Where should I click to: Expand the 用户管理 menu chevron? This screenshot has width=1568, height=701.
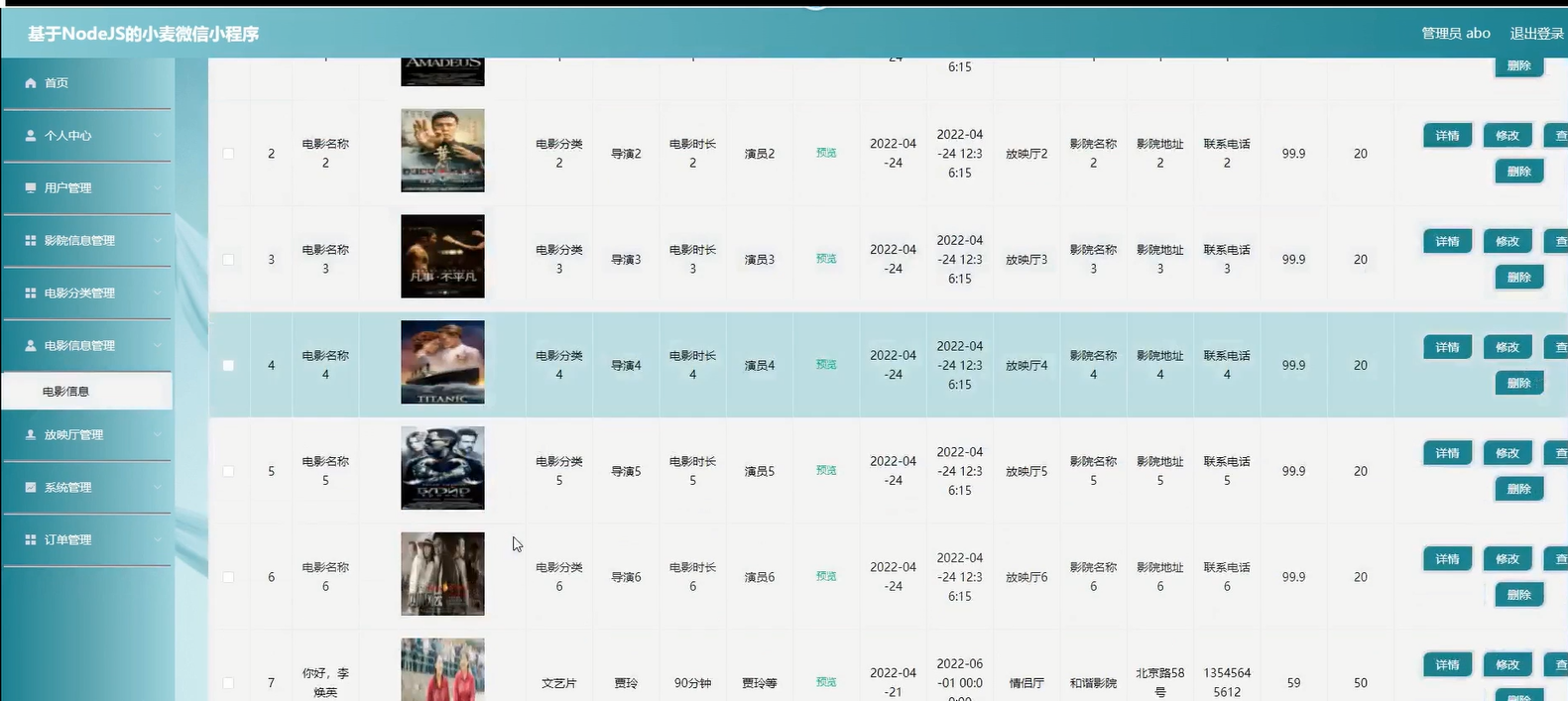pos(157,188)
